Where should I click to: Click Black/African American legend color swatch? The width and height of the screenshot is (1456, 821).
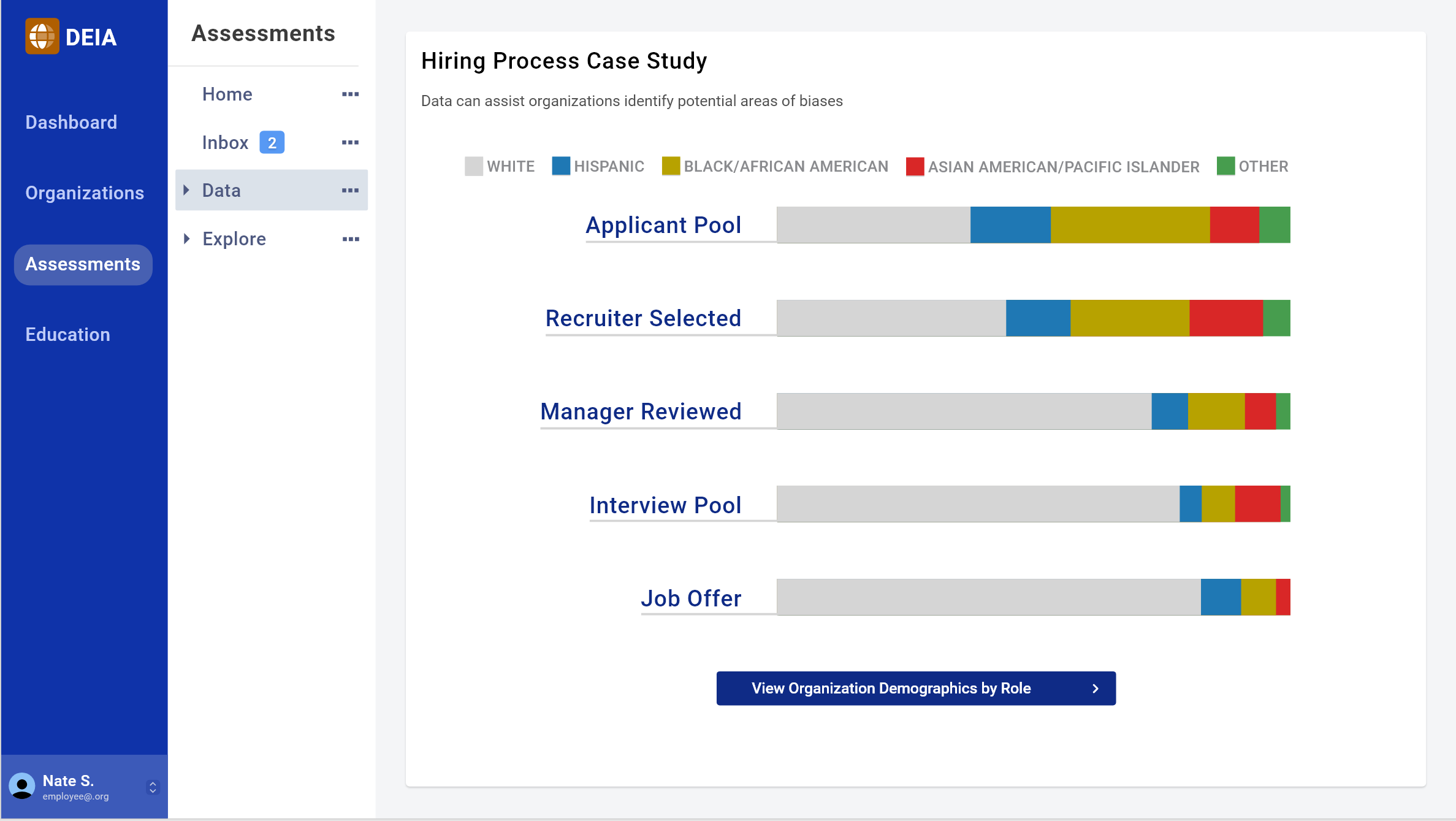[671, 166]
